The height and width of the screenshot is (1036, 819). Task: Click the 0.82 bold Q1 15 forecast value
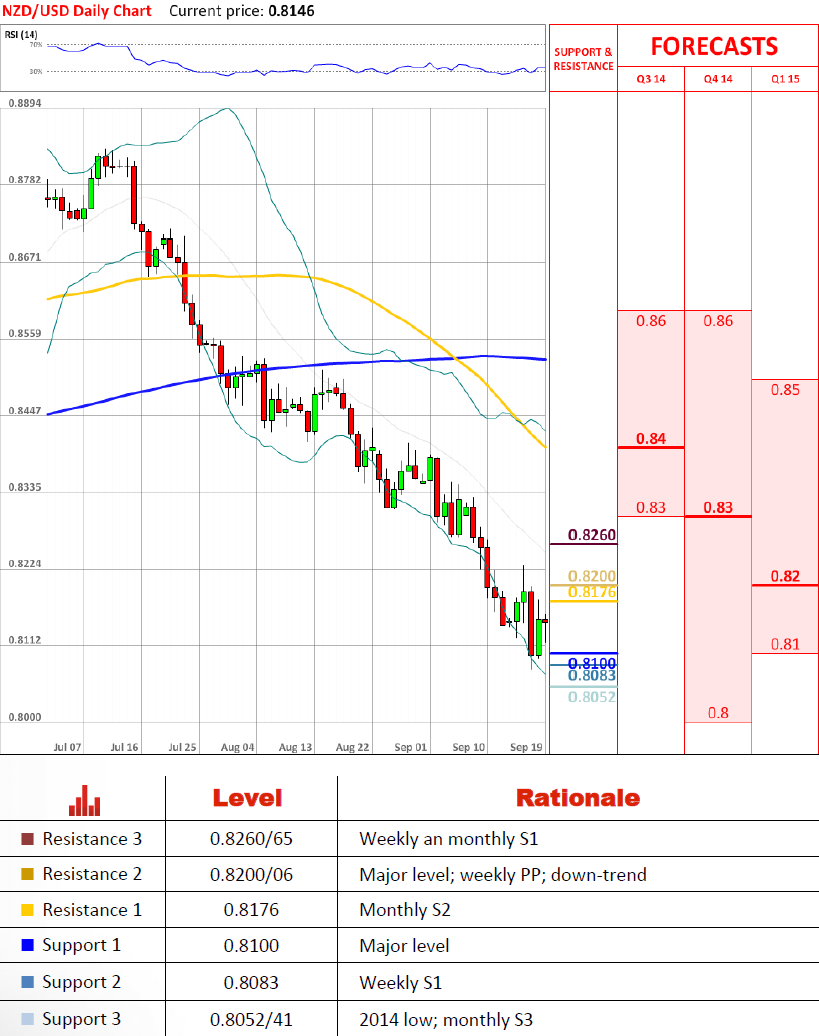(x=785, y=576)
